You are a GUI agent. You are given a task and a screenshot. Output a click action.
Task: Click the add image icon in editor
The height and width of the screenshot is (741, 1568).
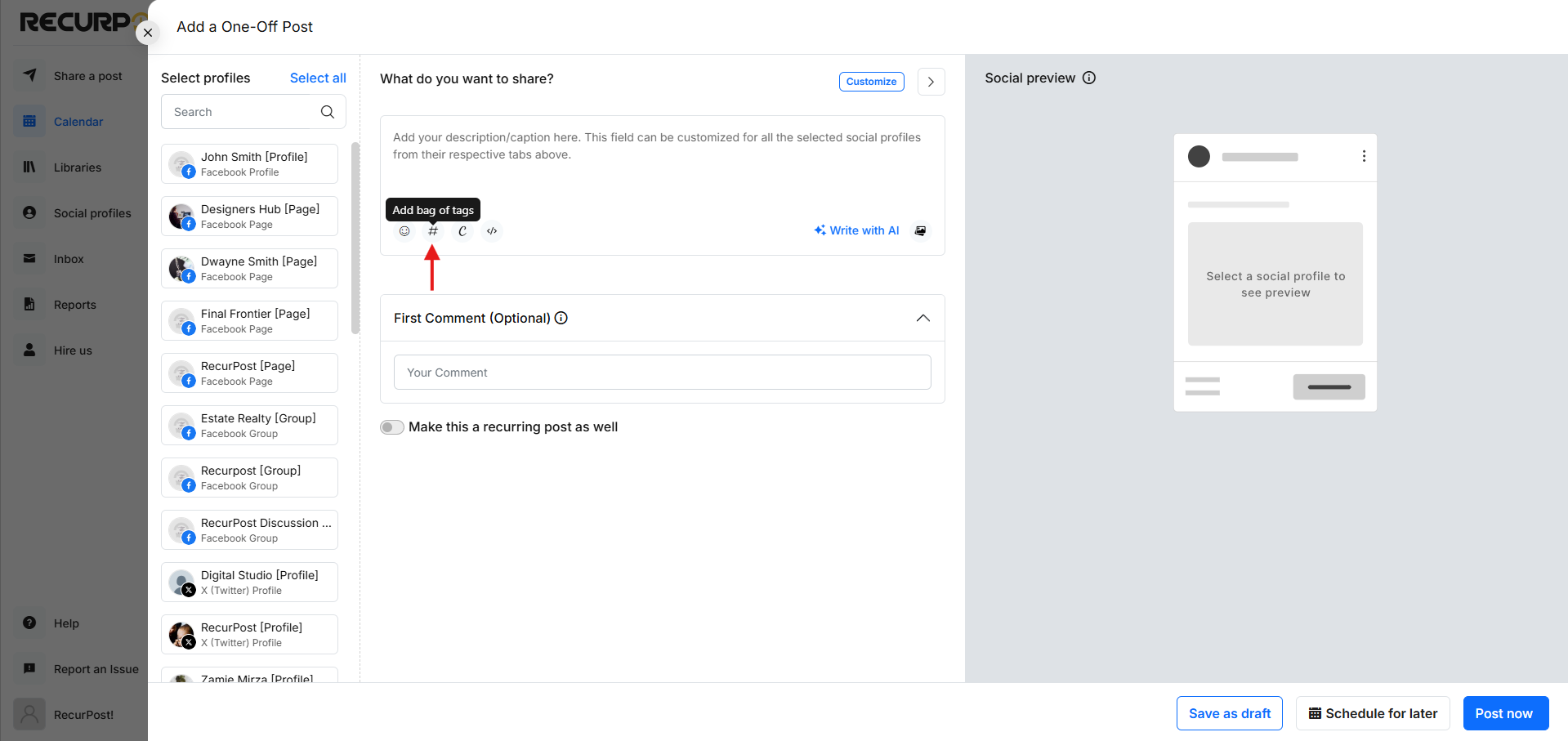921,231
